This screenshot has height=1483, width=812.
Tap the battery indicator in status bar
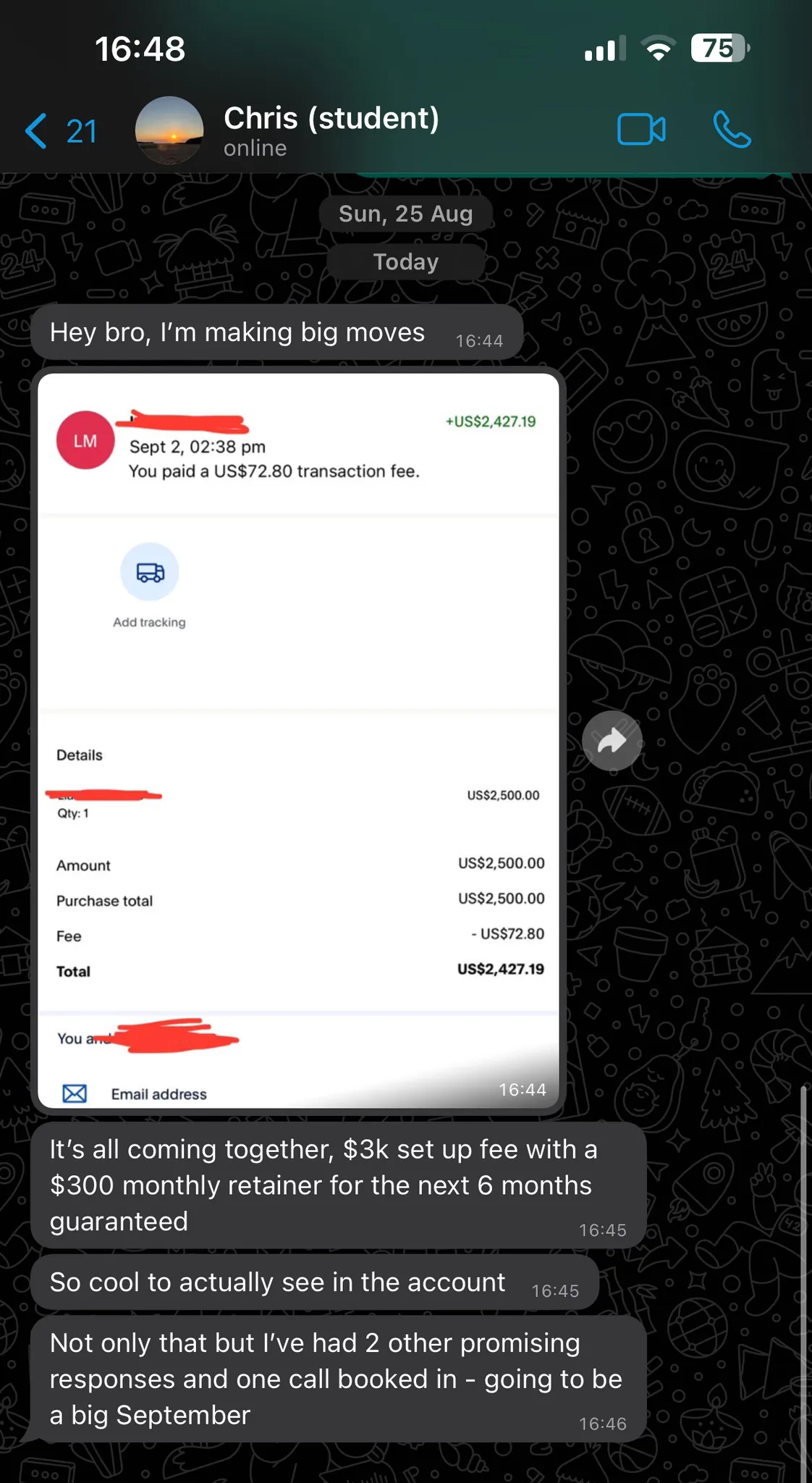pos(720,49)
